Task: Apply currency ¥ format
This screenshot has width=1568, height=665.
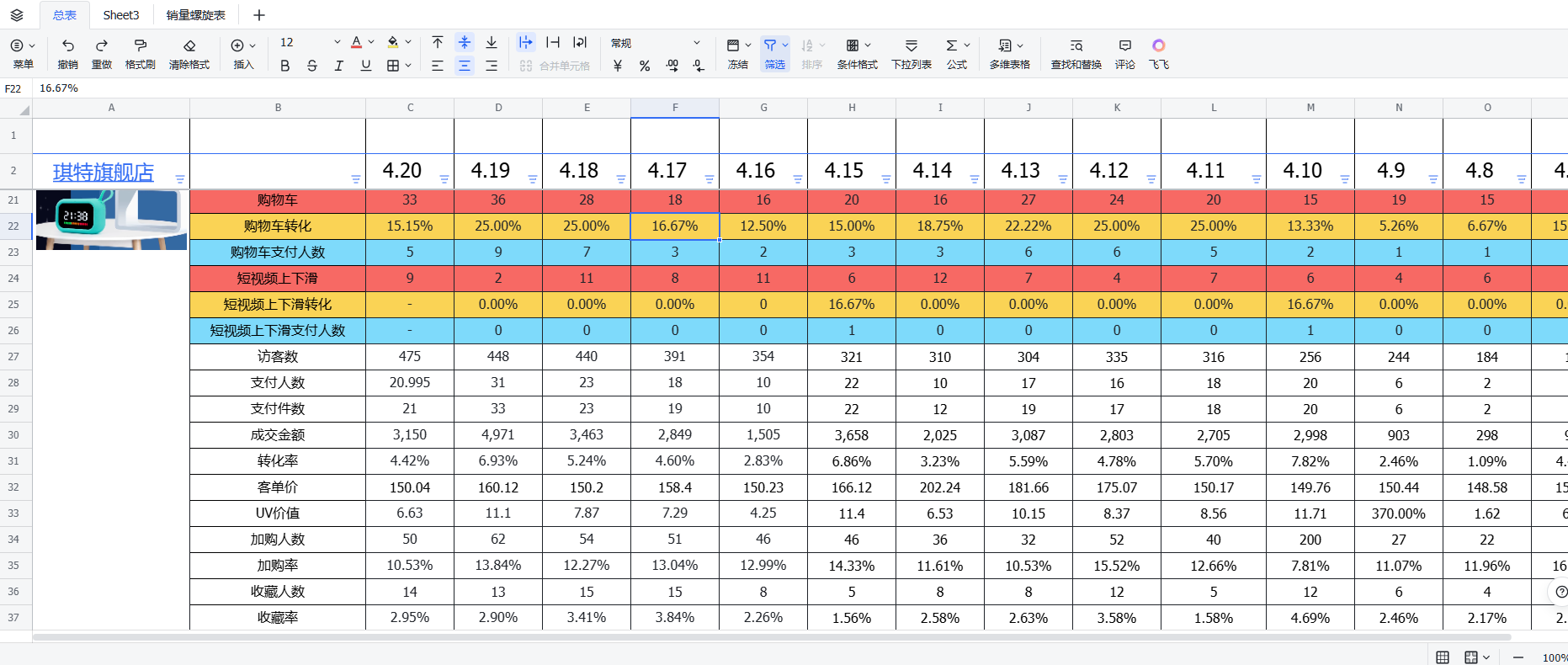Action: (x=618, y=66)
